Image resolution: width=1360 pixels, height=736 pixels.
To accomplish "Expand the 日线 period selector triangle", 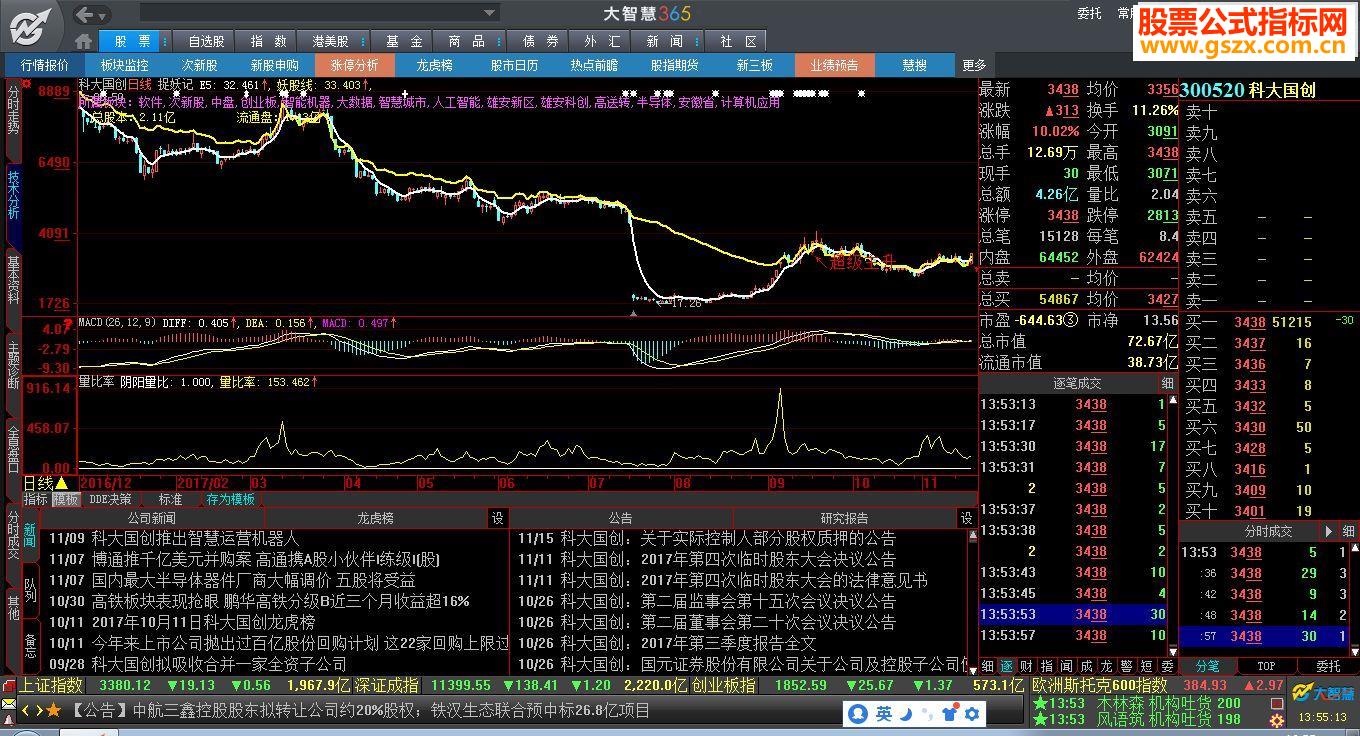I will click(x=62, y=483).
